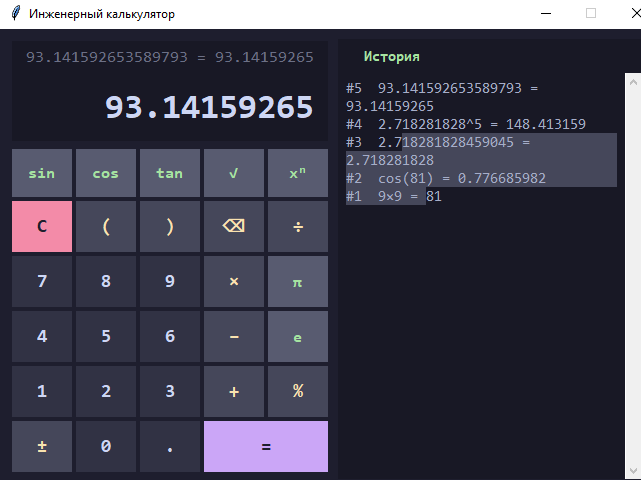The width and height of the screenshot is (641, 480).
Task: Clear the calculator with C button
Action: (42, 226)
